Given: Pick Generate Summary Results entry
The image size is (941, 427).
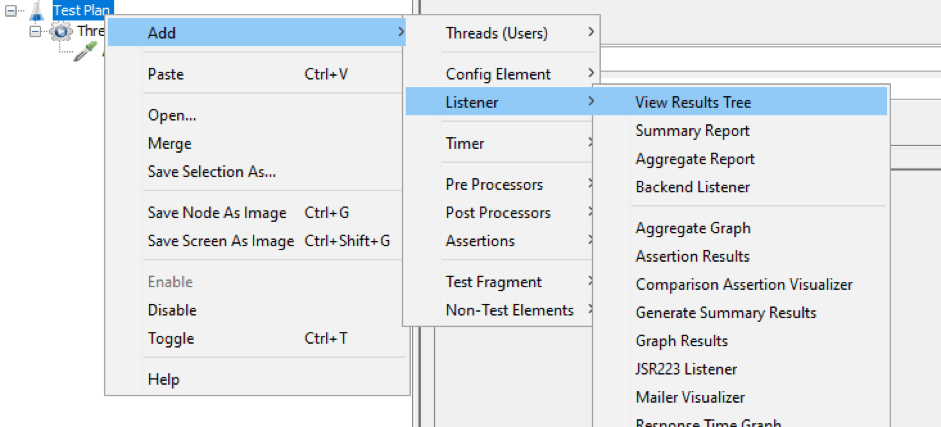Looking at the screenshot, I should (x=726, y=313).
